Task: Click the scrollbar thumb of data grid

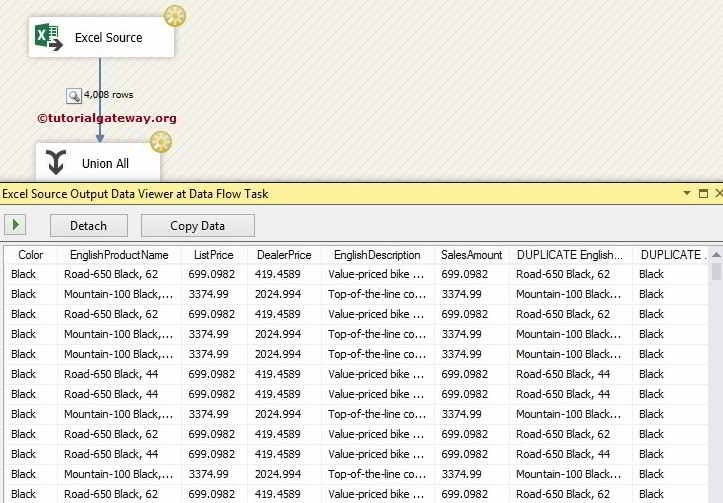Action: tap(716, 271)
